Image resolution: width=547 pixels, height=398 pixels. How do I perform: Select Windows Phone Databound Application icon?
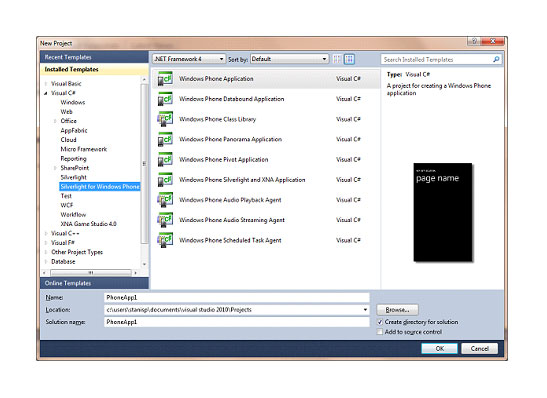click(165, 99)
